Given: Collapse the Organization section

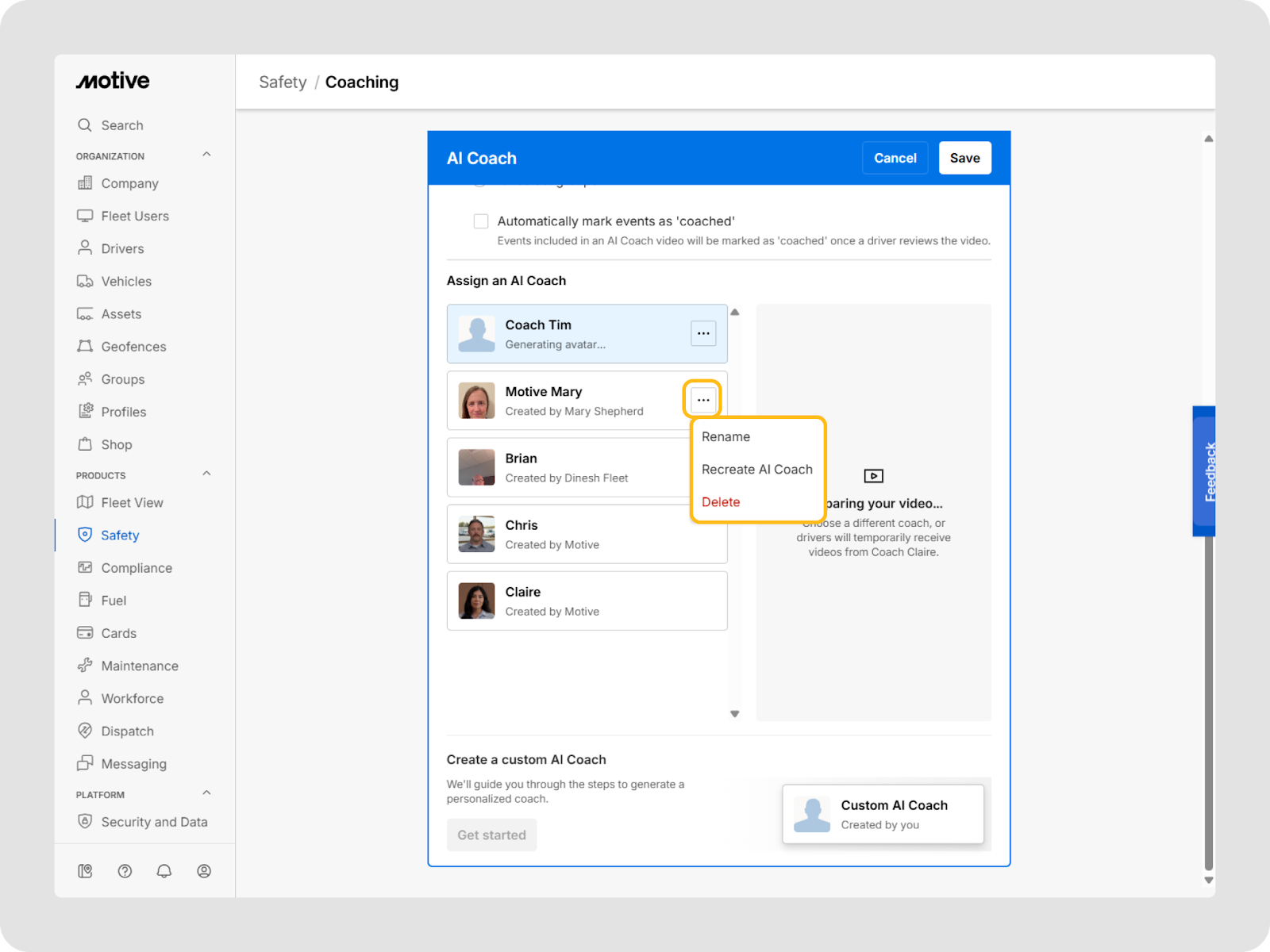Looking at the screenshot, I should (206, 155).
